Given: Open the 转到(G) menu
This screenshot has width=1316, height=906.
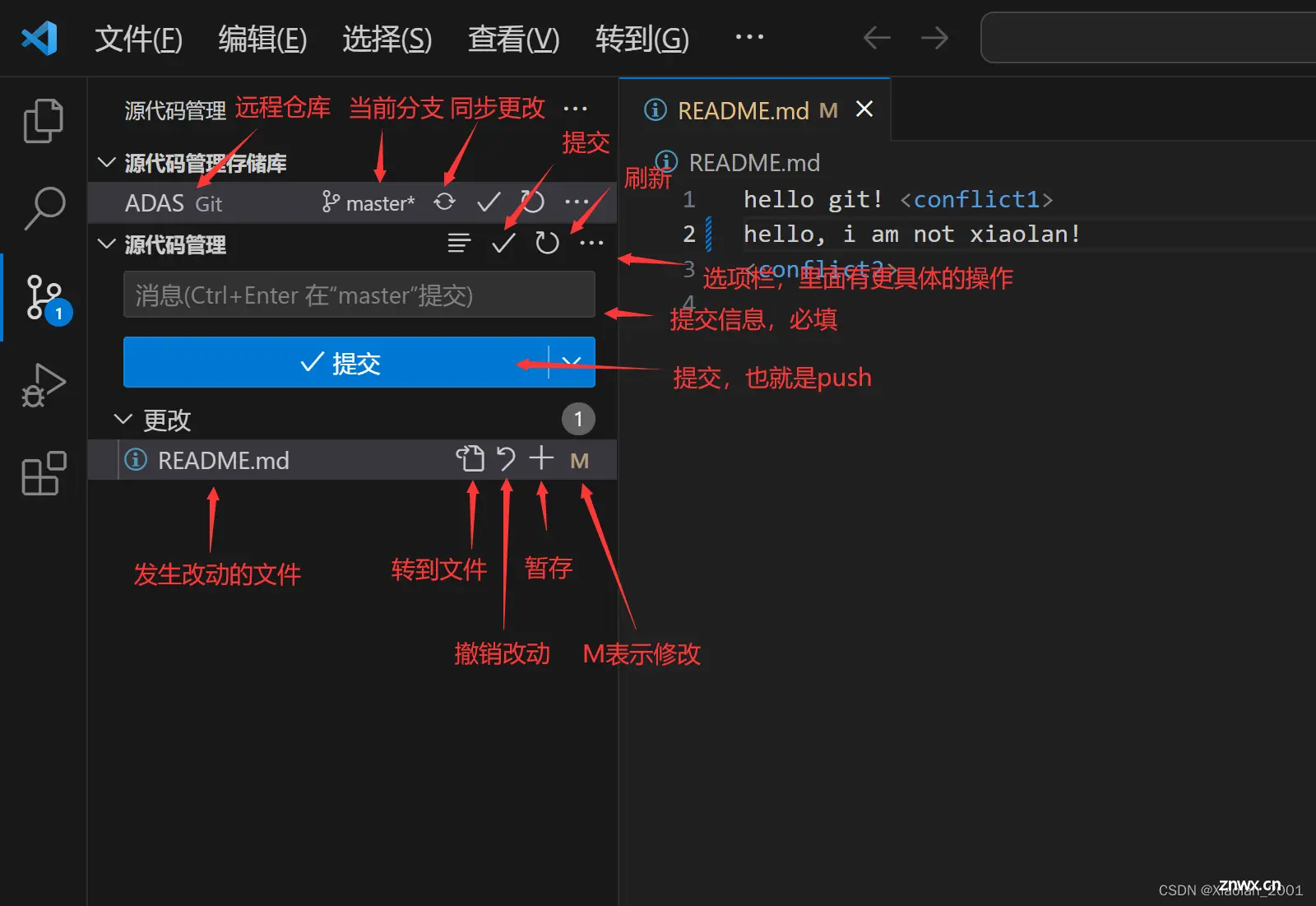Looking at the screenshot, I should [642, 39].
